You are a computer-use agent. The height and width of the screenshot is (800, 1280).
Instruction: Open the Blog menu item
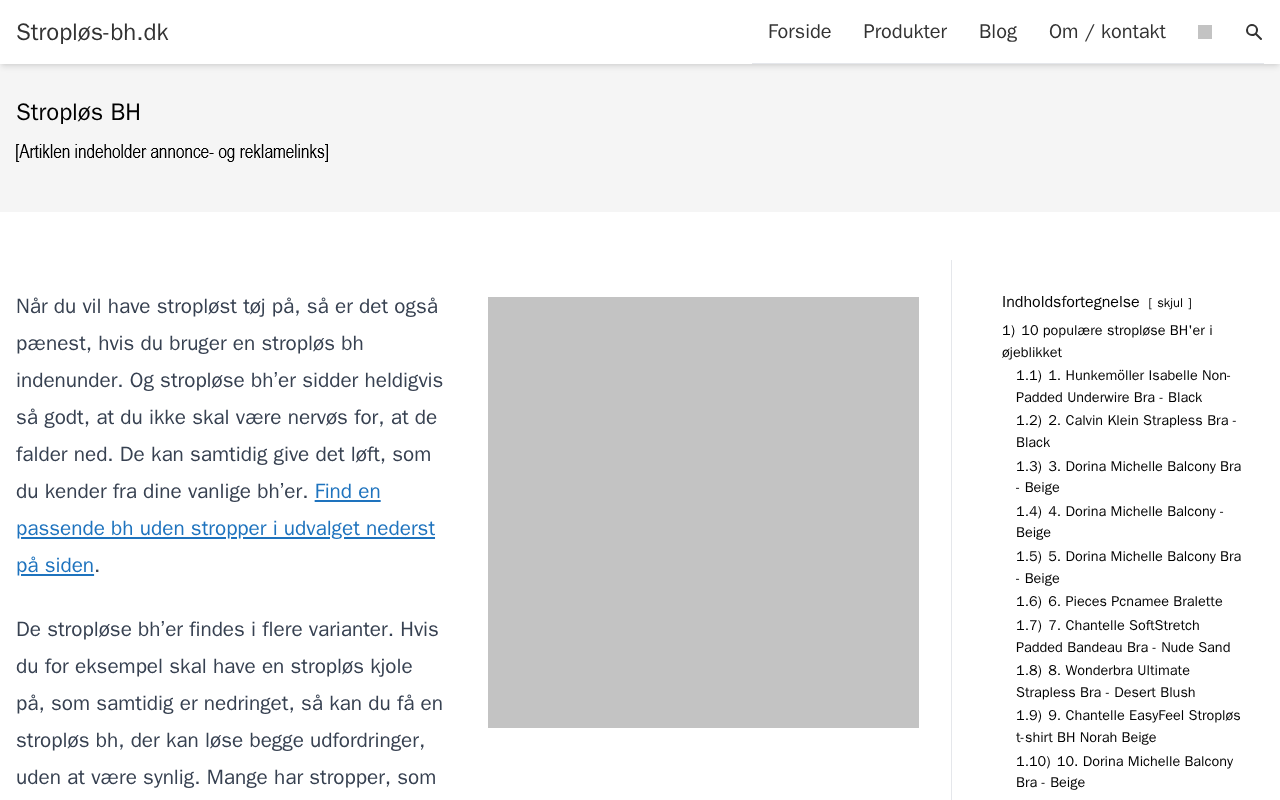point(998,32)
